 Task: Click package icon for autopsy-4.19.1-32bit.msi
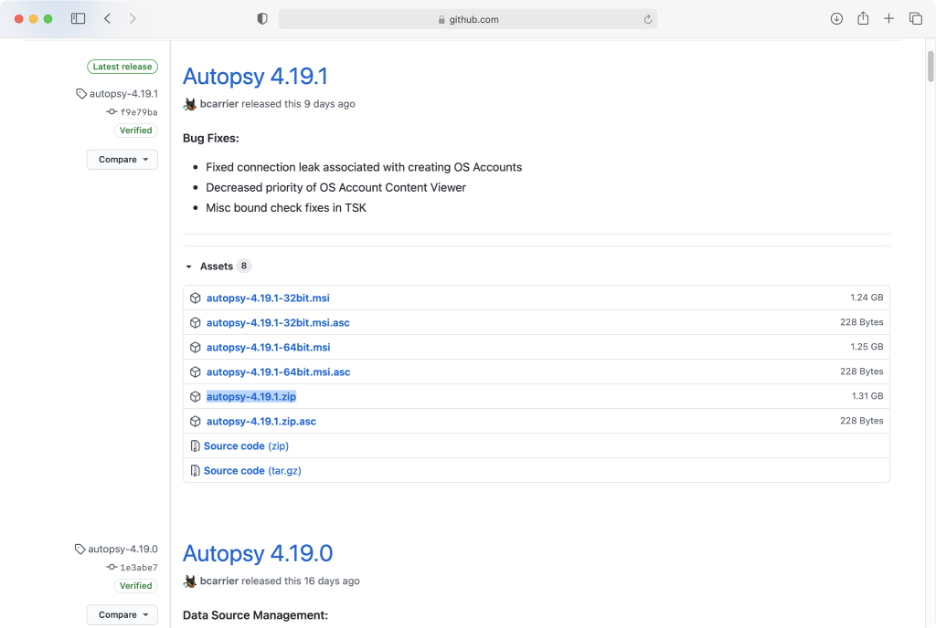pyautogui.click(x=195, y=298)
